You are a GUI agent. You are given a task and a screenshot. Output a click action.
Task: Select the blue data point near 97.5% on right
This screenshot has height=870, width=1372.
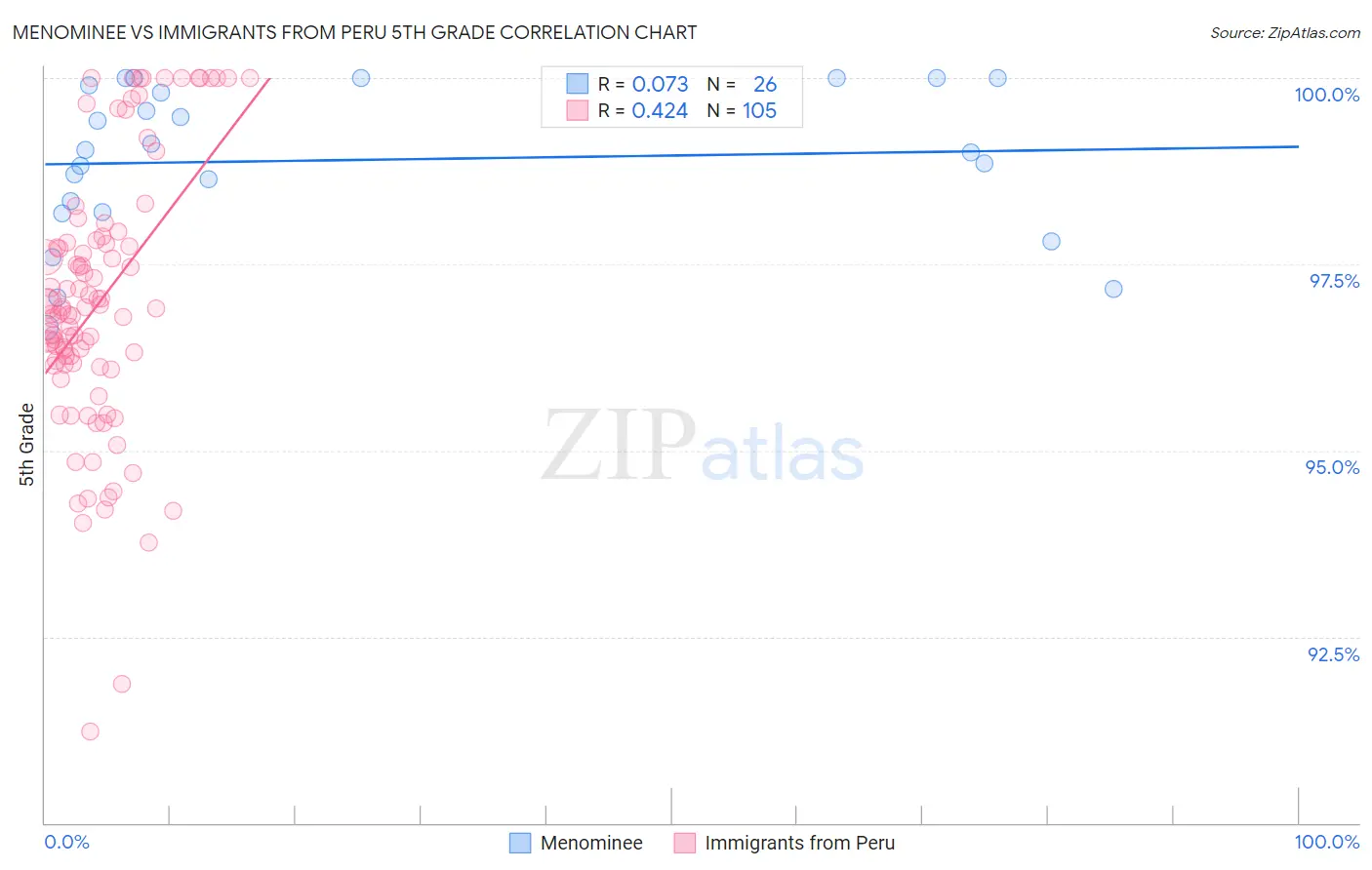pos(1113,289)
